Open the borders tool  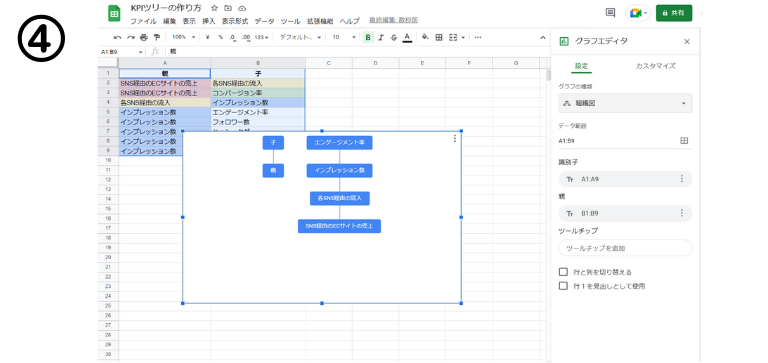point(439,37)
